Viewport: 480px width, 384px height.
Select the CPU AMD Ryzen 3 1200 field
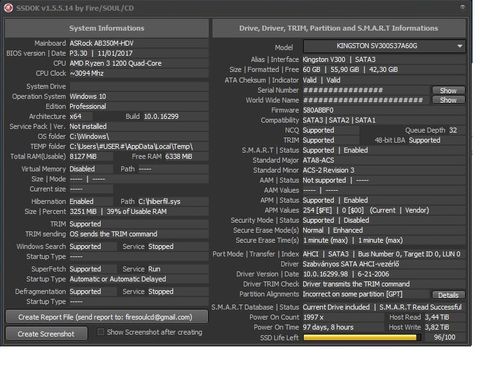click(x=139, y=63)
